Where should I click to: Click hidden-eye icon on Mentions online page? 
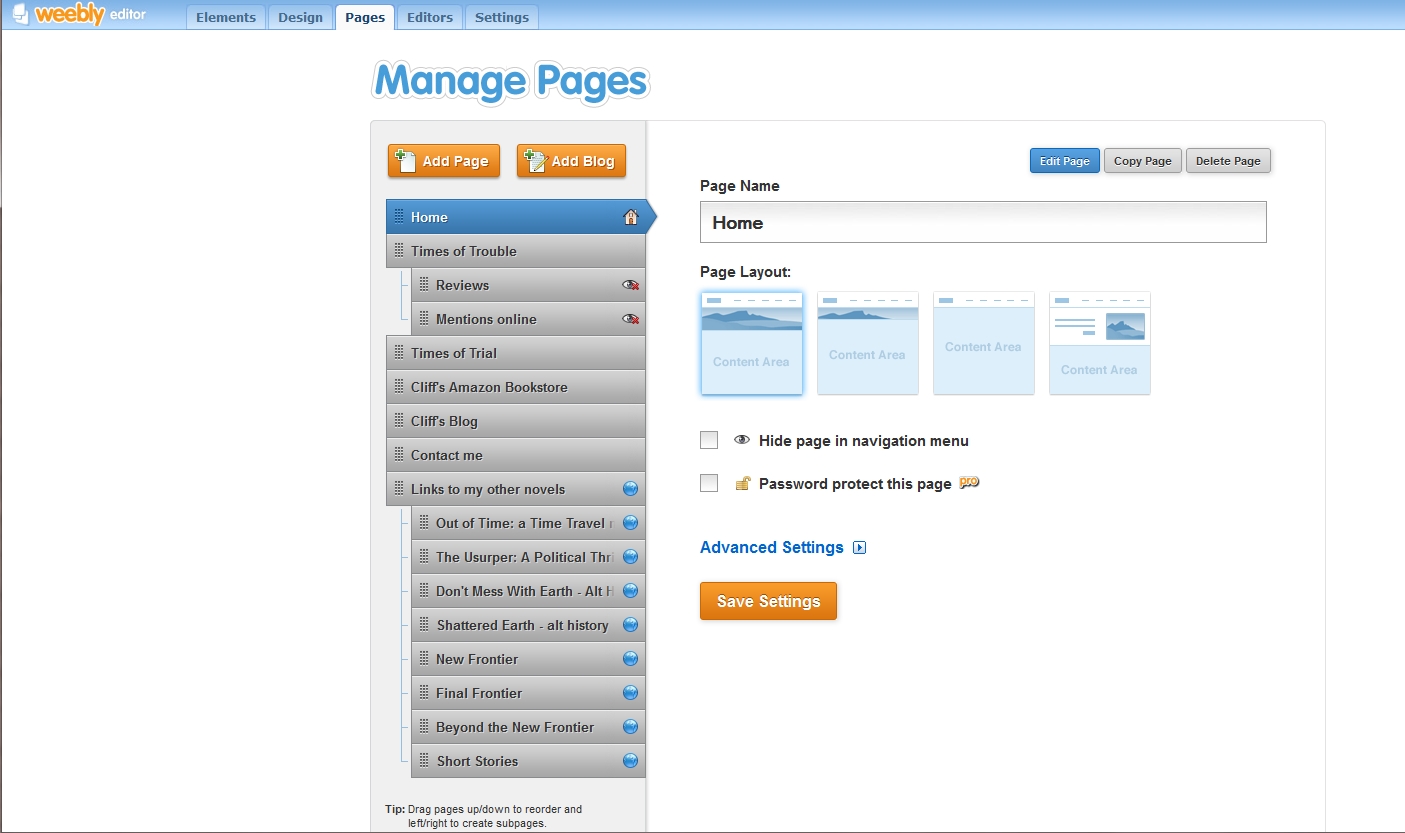click(x=630, y=319)
